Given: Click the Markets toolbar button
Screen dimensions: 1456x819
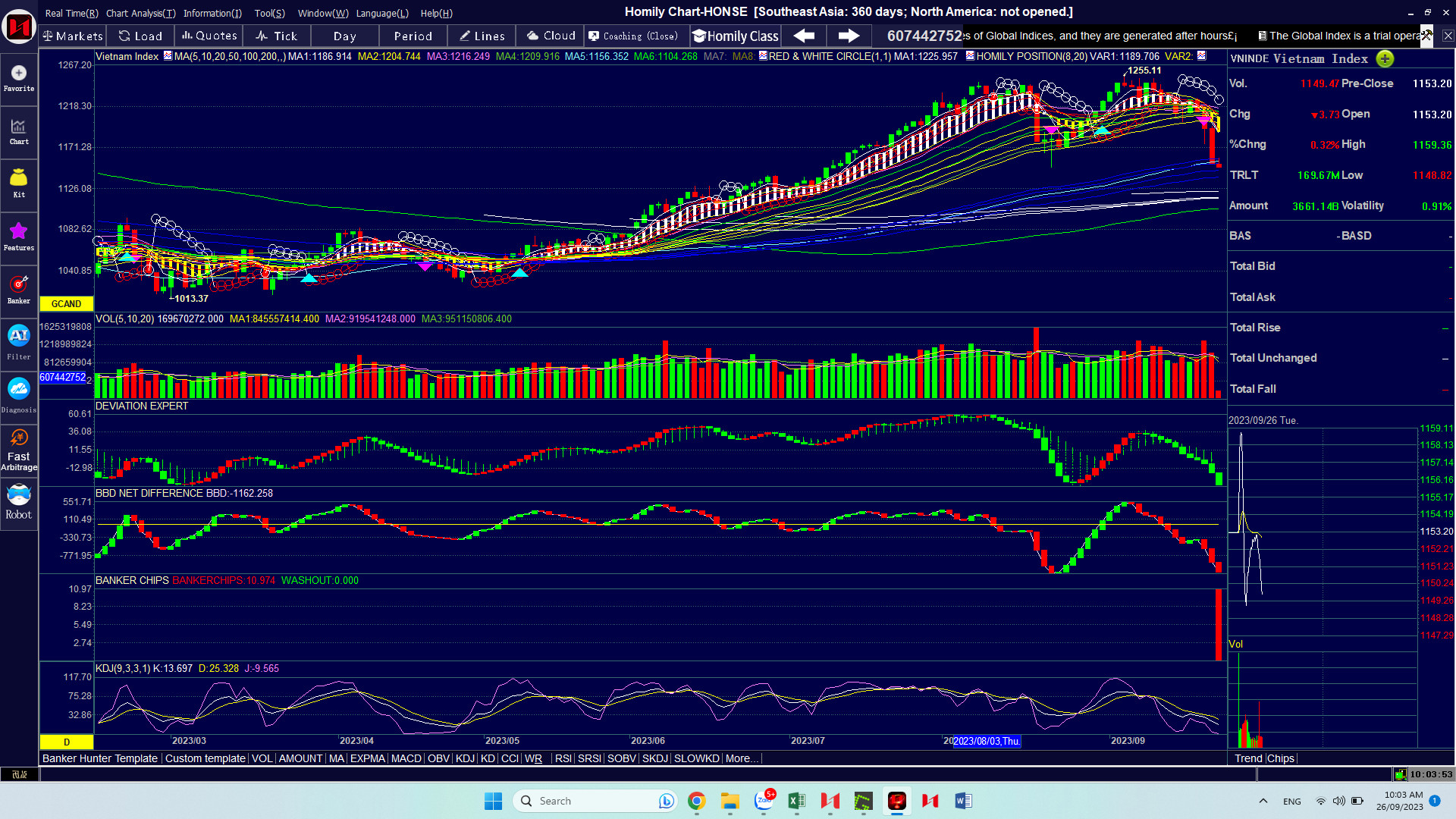Looking at the screenshot, I should point(73,36).
